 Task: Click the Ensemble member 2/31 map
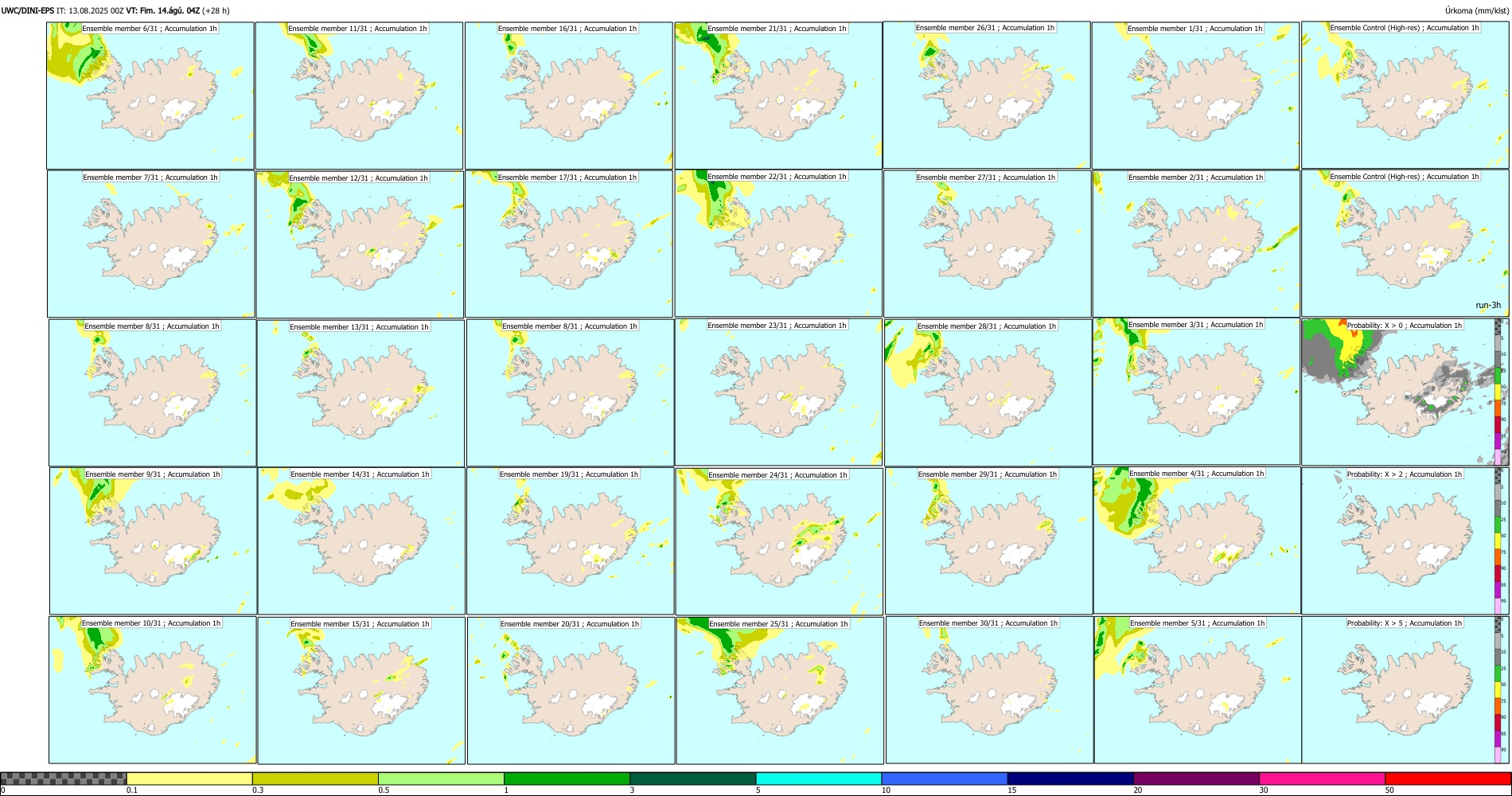(1196, 244)
